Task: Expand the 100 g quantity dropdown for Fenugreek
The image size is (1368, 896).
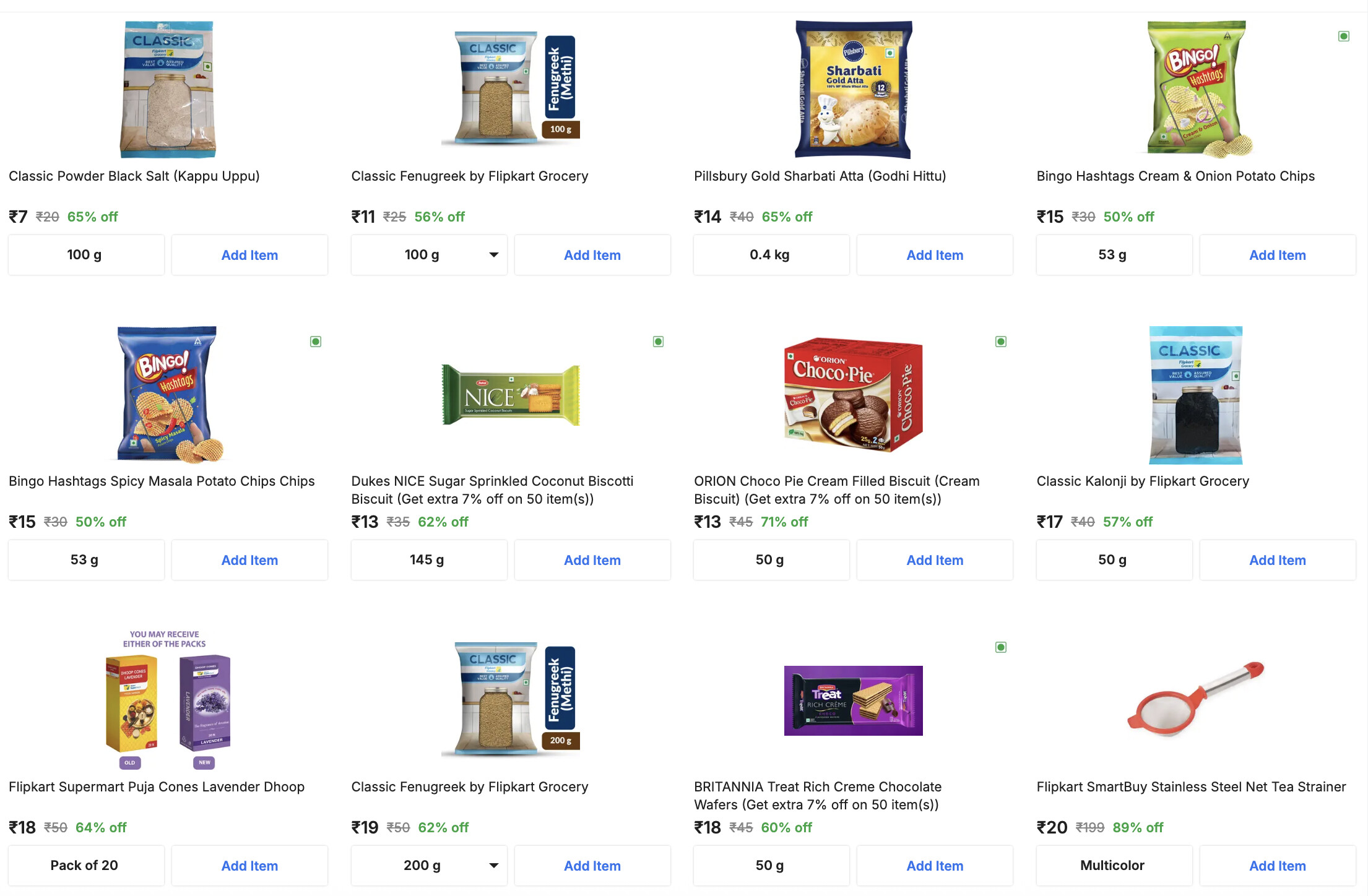Action: point(429,255)
